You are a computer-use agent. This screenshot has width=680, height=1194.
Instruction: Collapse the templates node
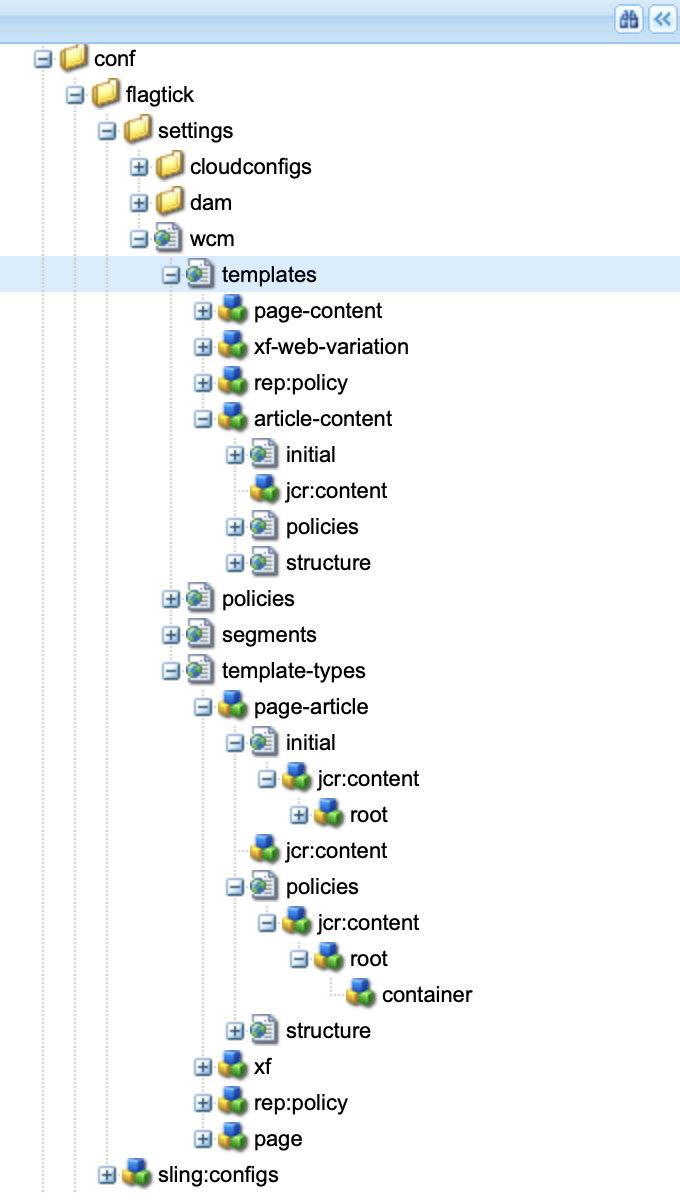(x=172, y=275)
